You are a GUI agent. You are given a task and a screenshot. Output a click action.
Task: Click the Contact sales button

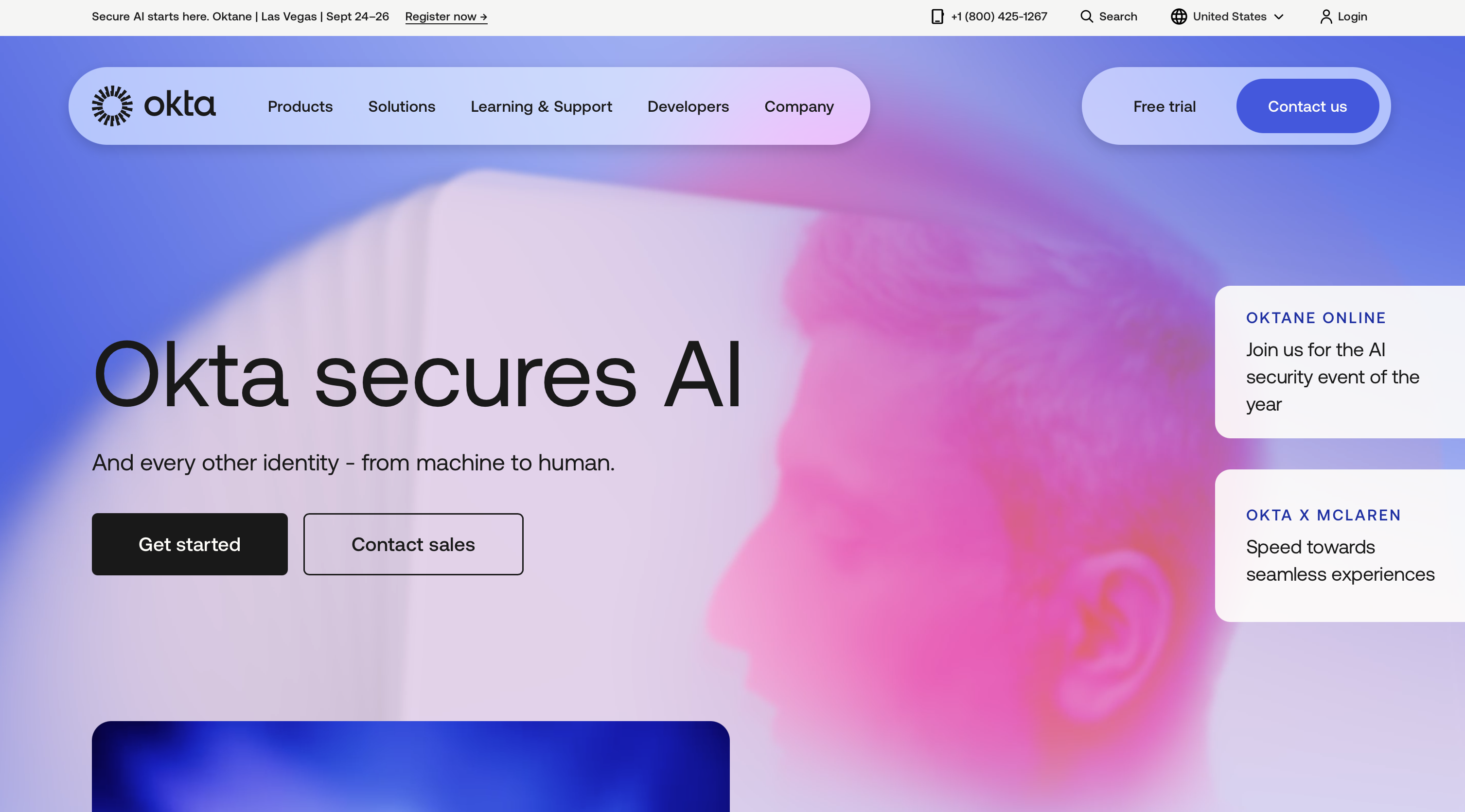[x=413, y=544]
